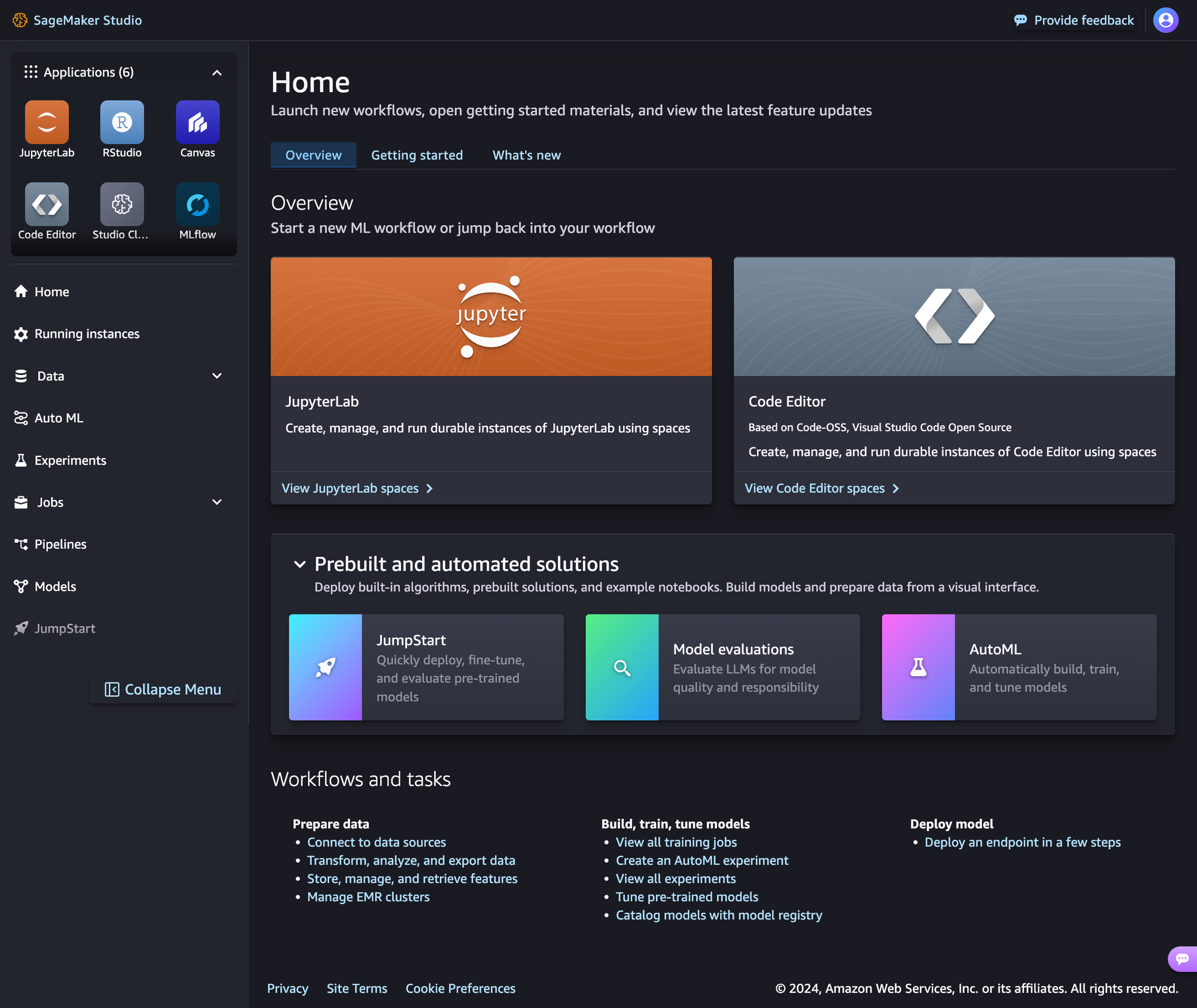
Task: Open the Model evaluations card title
Action: 733,649
